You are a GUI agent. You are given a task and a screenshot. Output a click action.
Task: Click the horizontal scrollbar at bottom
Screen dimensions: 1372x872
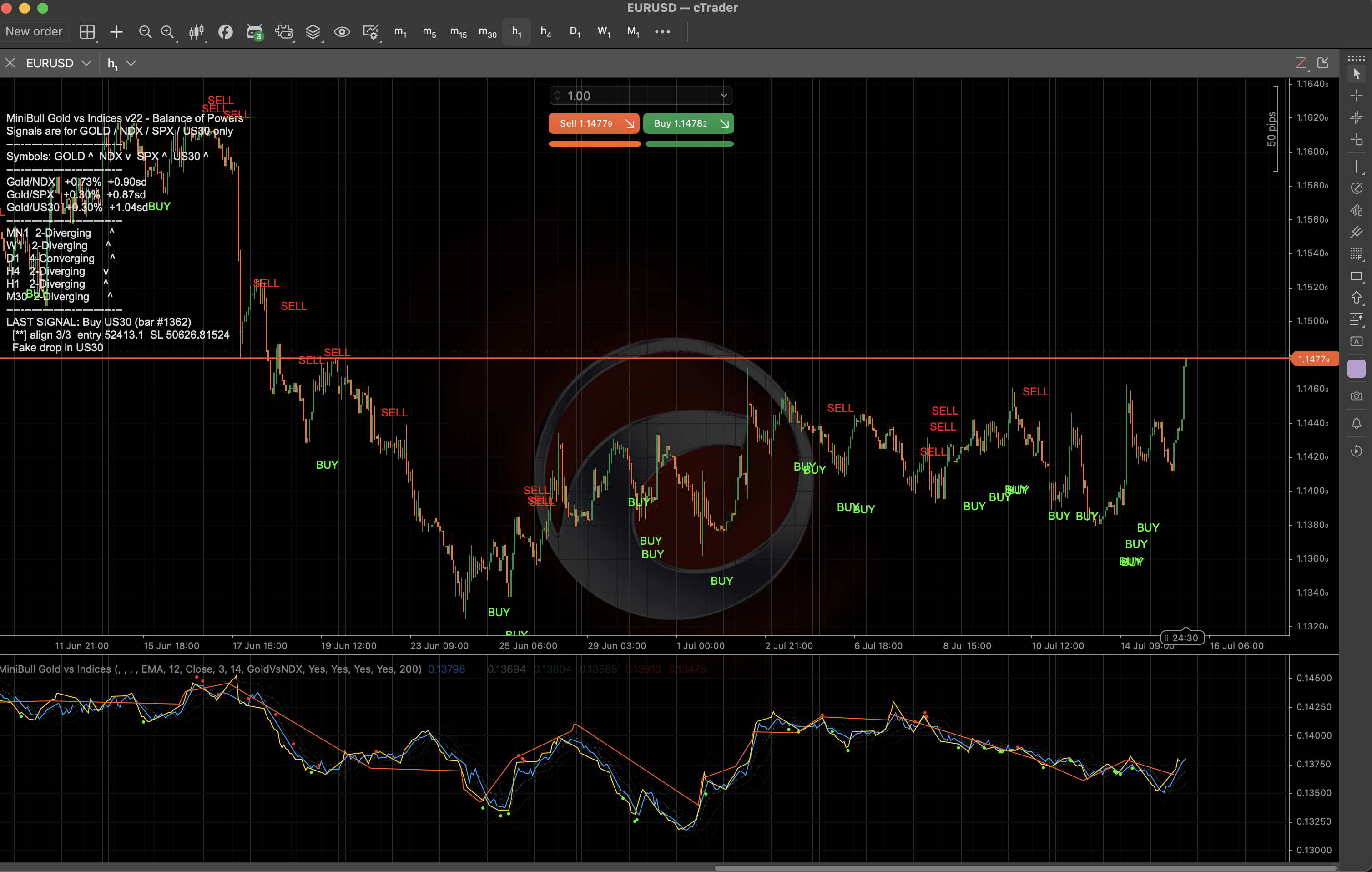pos(1025,868)
